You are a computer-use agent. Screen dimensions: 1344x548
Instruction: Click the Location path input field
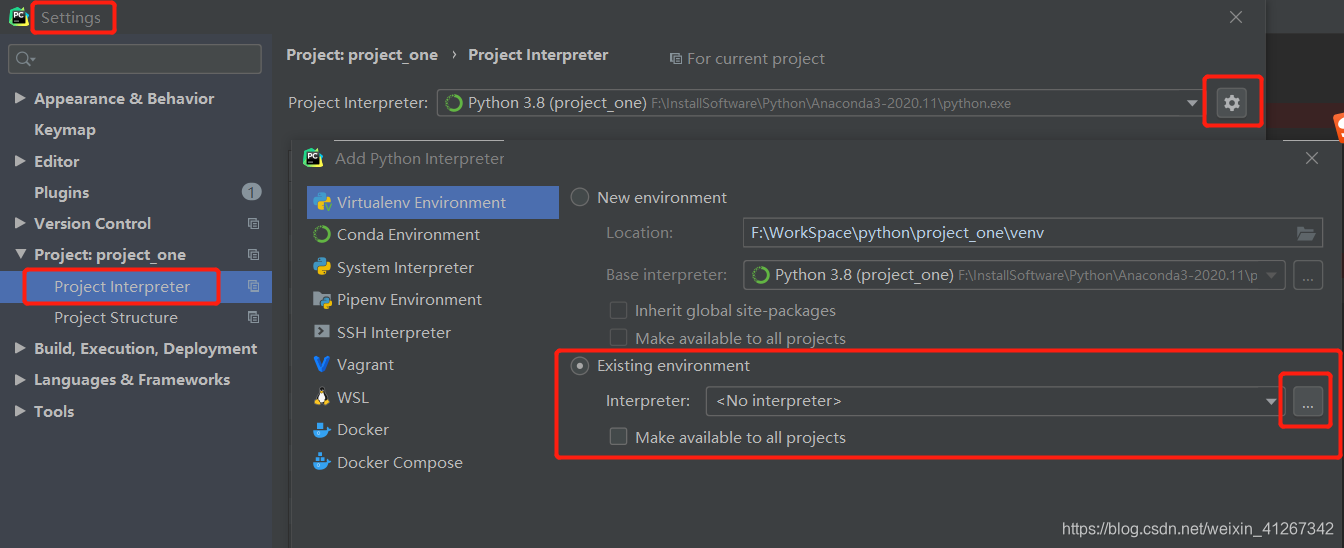click(x=1033, y=233)
